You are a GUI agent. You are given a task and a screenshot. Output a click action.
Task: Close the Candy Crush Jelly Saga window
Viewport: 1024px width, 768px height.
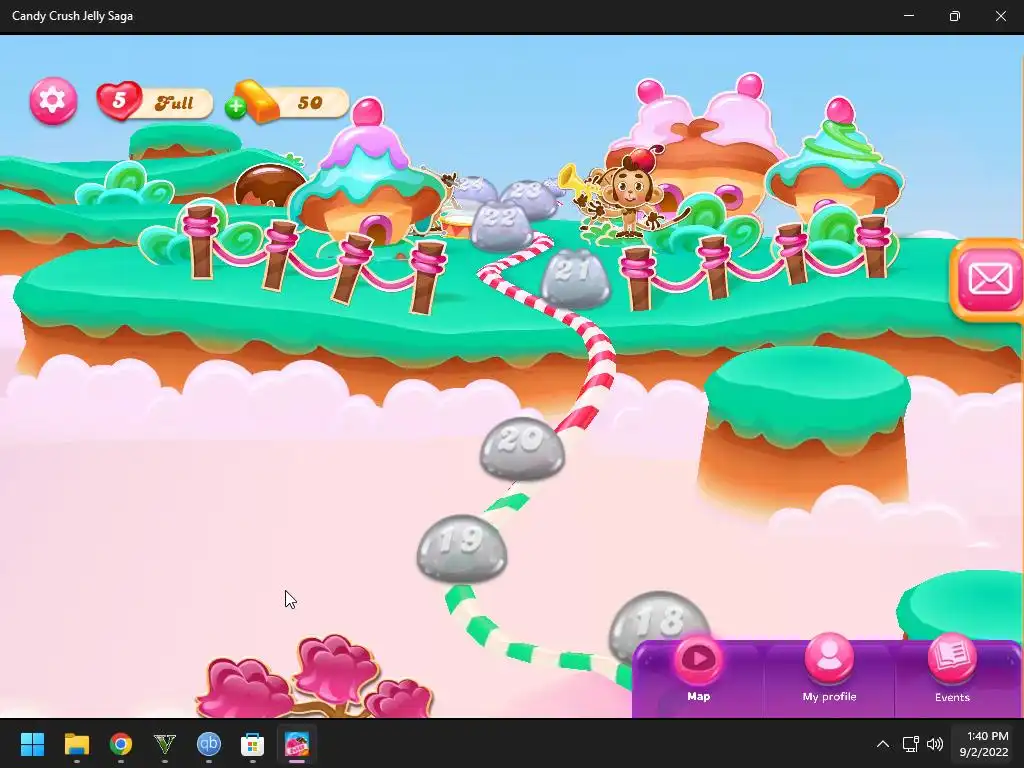click(1000, 16)
